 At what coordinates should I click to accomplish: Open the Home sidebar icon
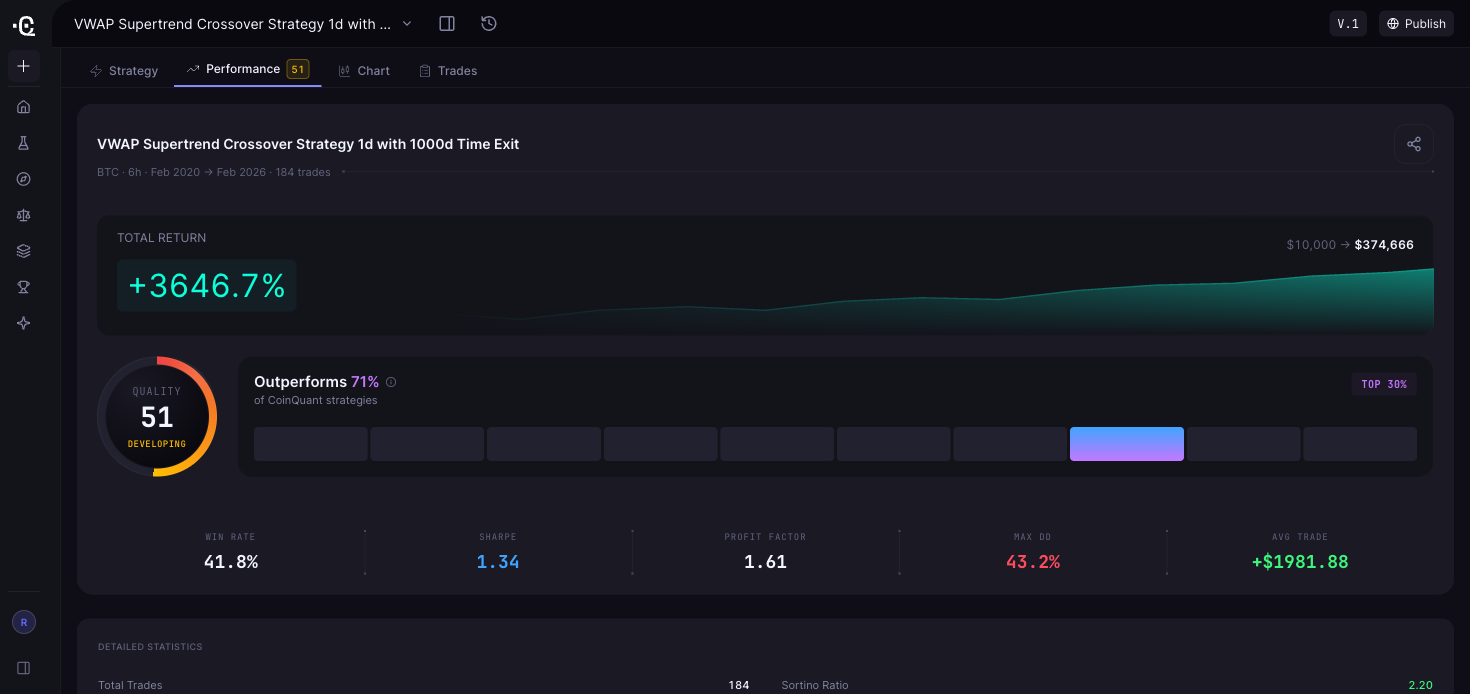pos(24,107)
